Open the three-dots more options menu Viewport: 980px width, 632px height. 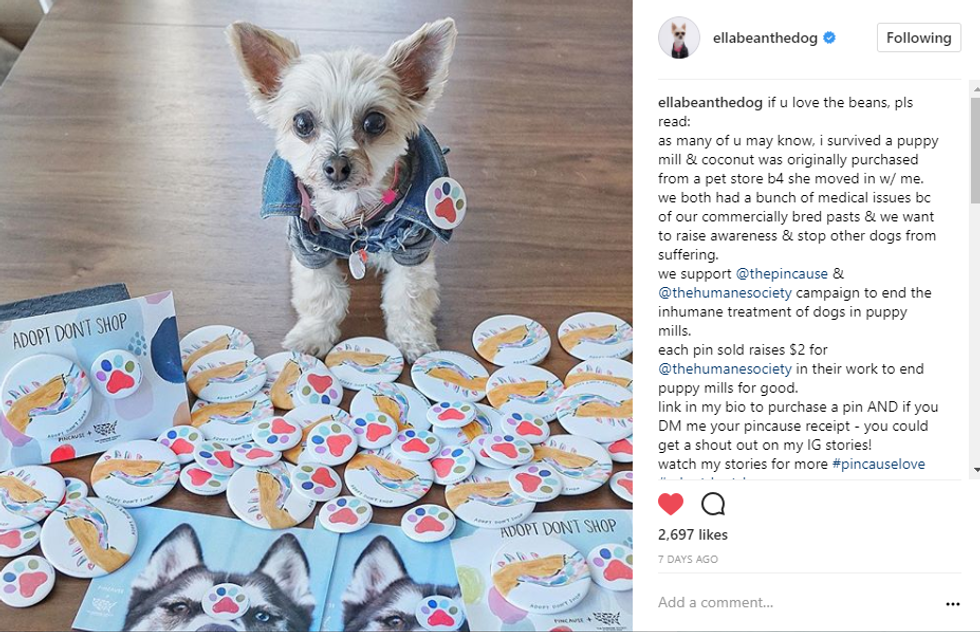coord(952,603)
